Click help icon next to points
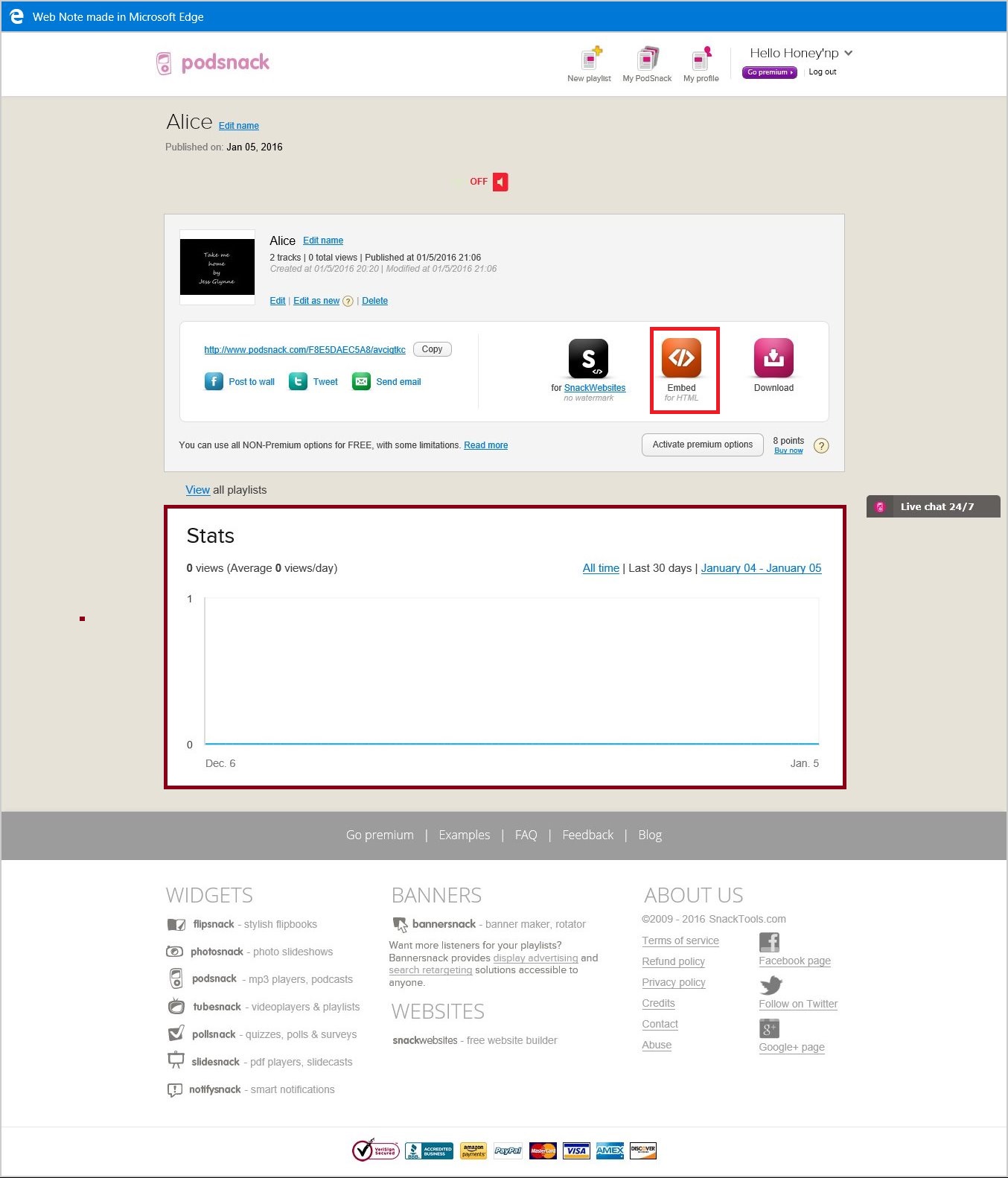 click(821, 446)
